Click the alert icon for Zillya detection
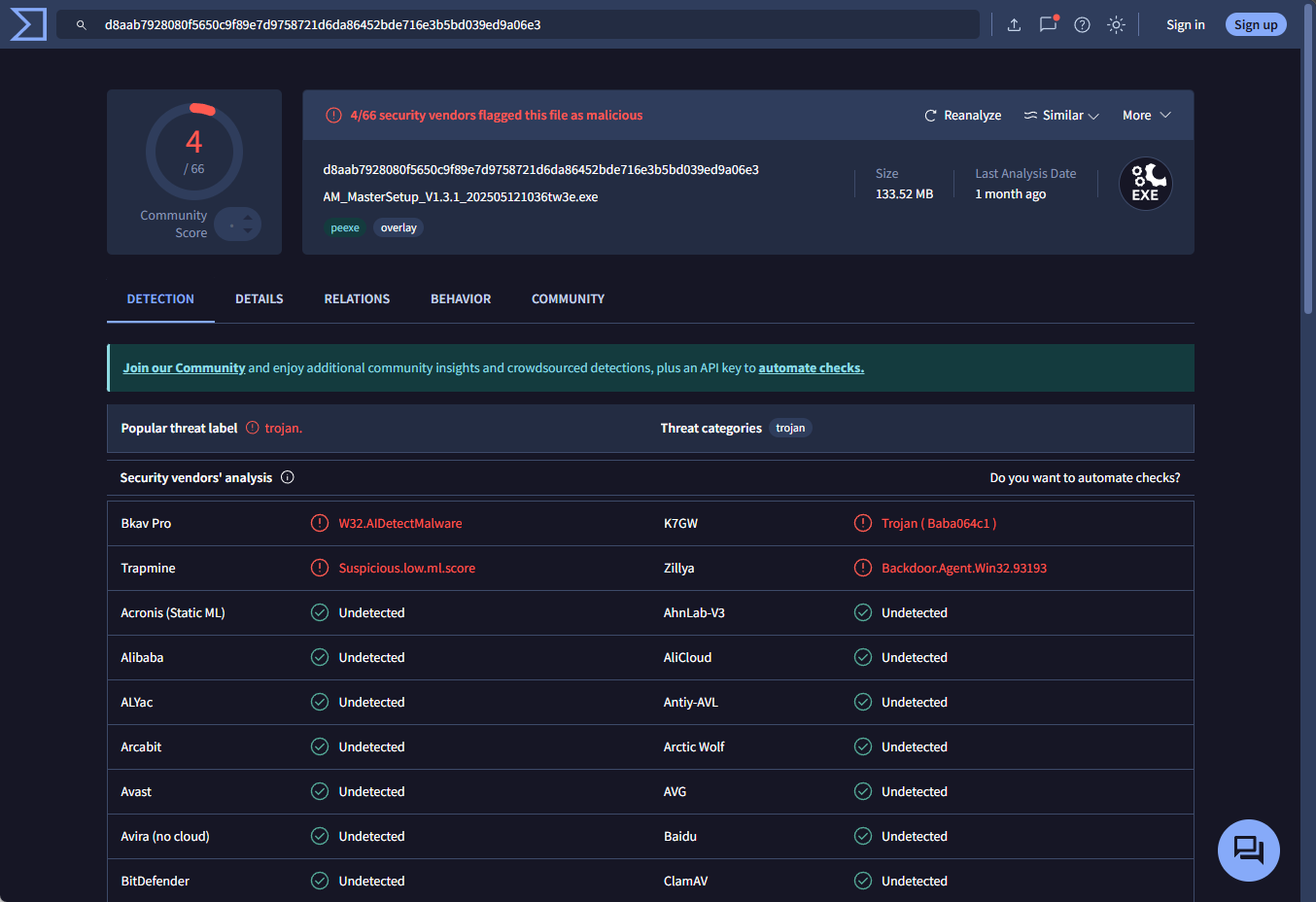The image size is (1316, 902). [x=863, y=568]
